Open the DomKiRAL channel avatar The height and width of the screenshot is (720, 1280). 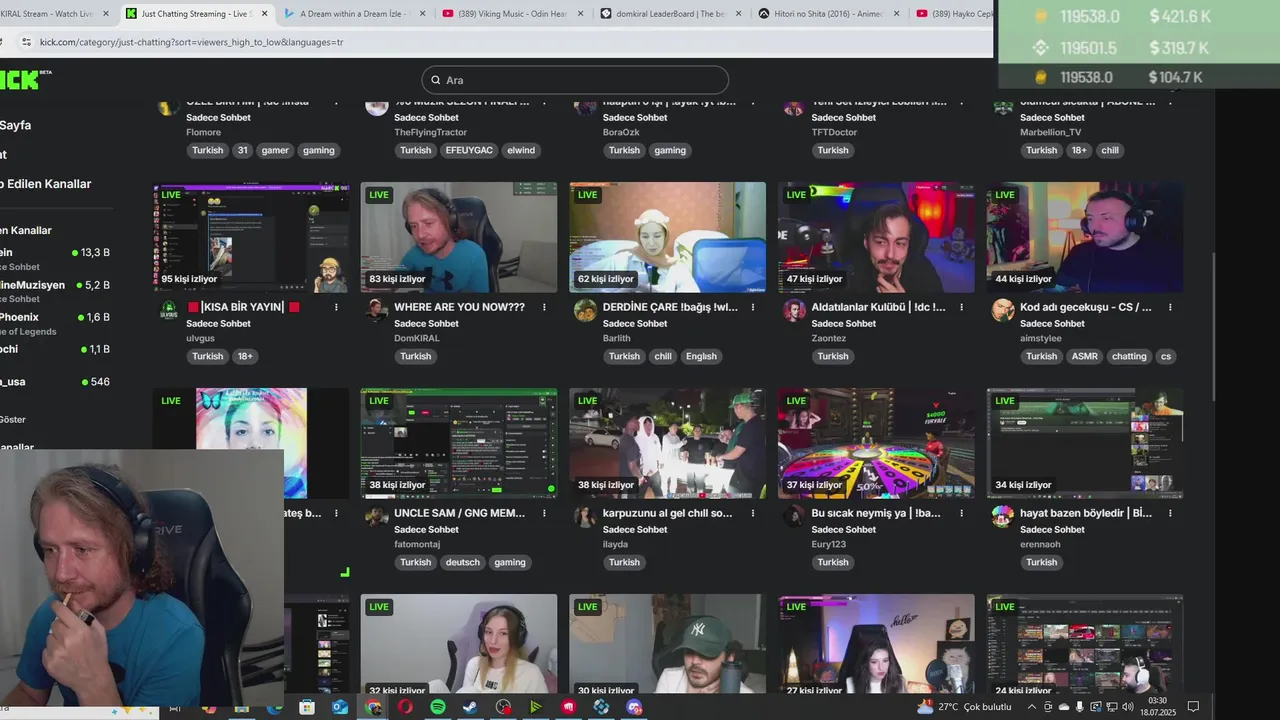[377, 310]
